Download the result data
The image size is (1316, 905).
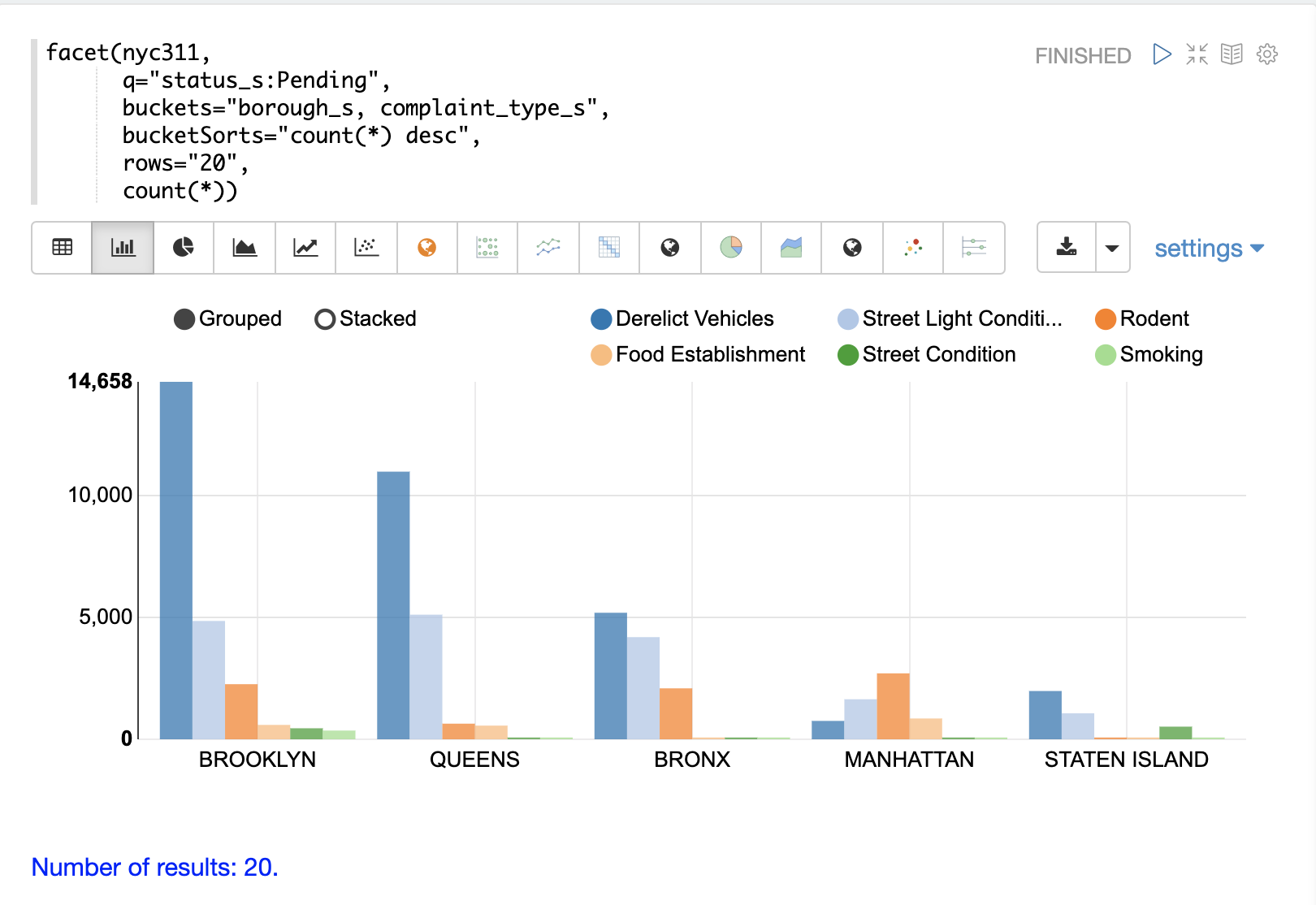click(x=1067, y=248)
